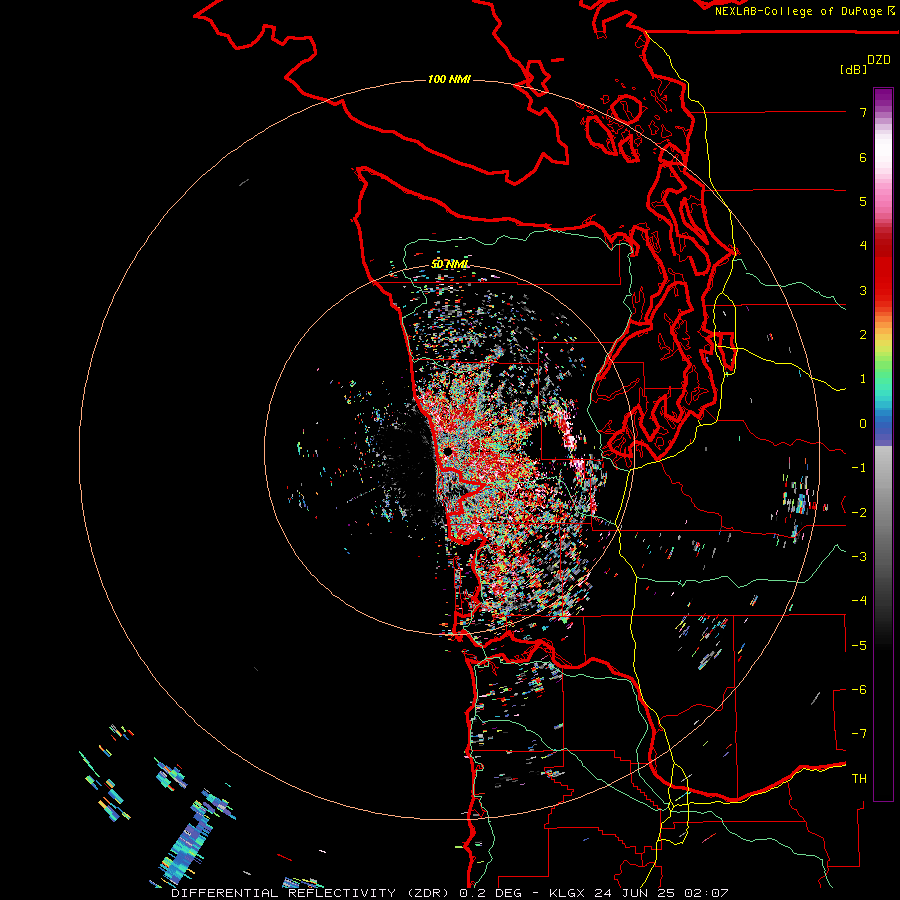Screen dimensions: 900x900
Task: Click the -7 value on color scale
Action: pyautogui.click(x=859, y=734)
